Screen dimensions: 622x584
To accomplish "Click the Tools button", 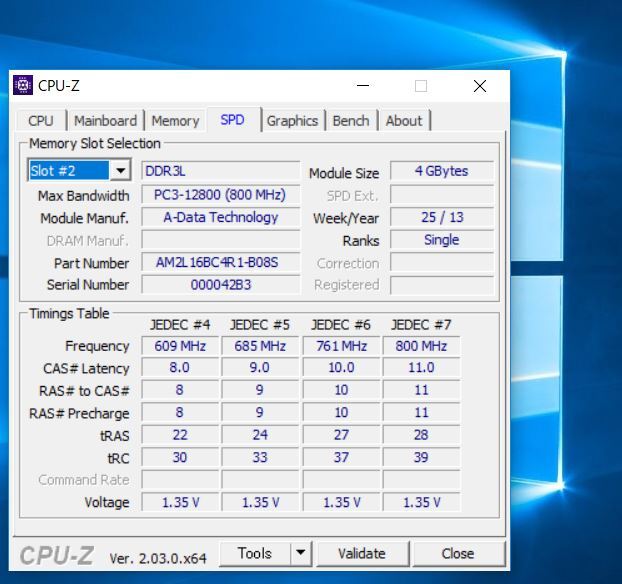I will 254,553.
